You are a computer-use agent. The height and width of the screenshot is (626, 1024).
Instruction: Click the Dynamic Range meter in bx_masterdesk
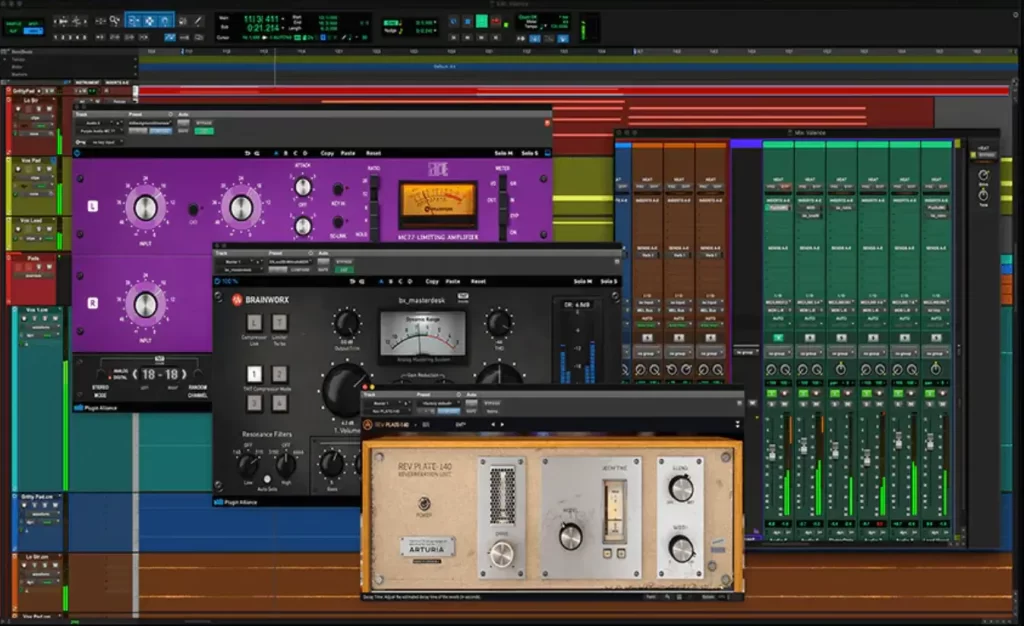[423, 335]
